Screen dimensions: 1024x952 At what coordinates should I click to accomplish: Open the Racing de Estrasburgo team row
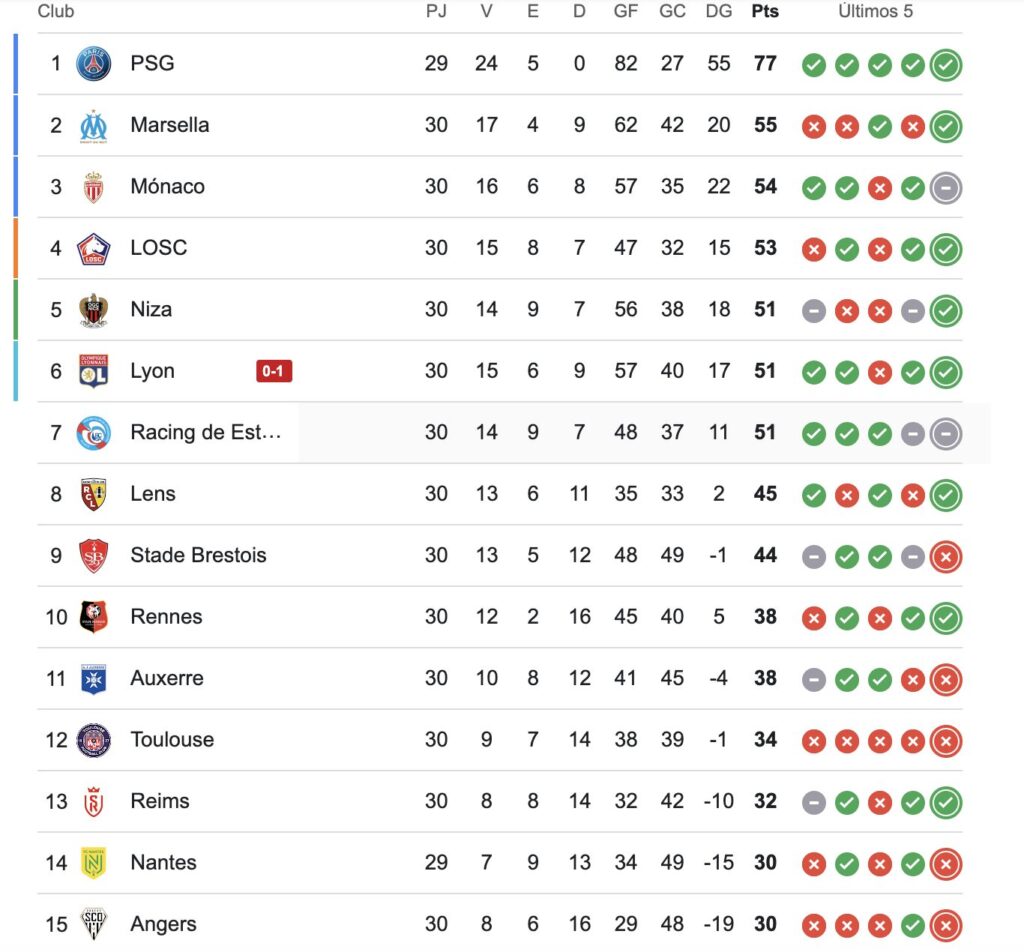[500, 433]
